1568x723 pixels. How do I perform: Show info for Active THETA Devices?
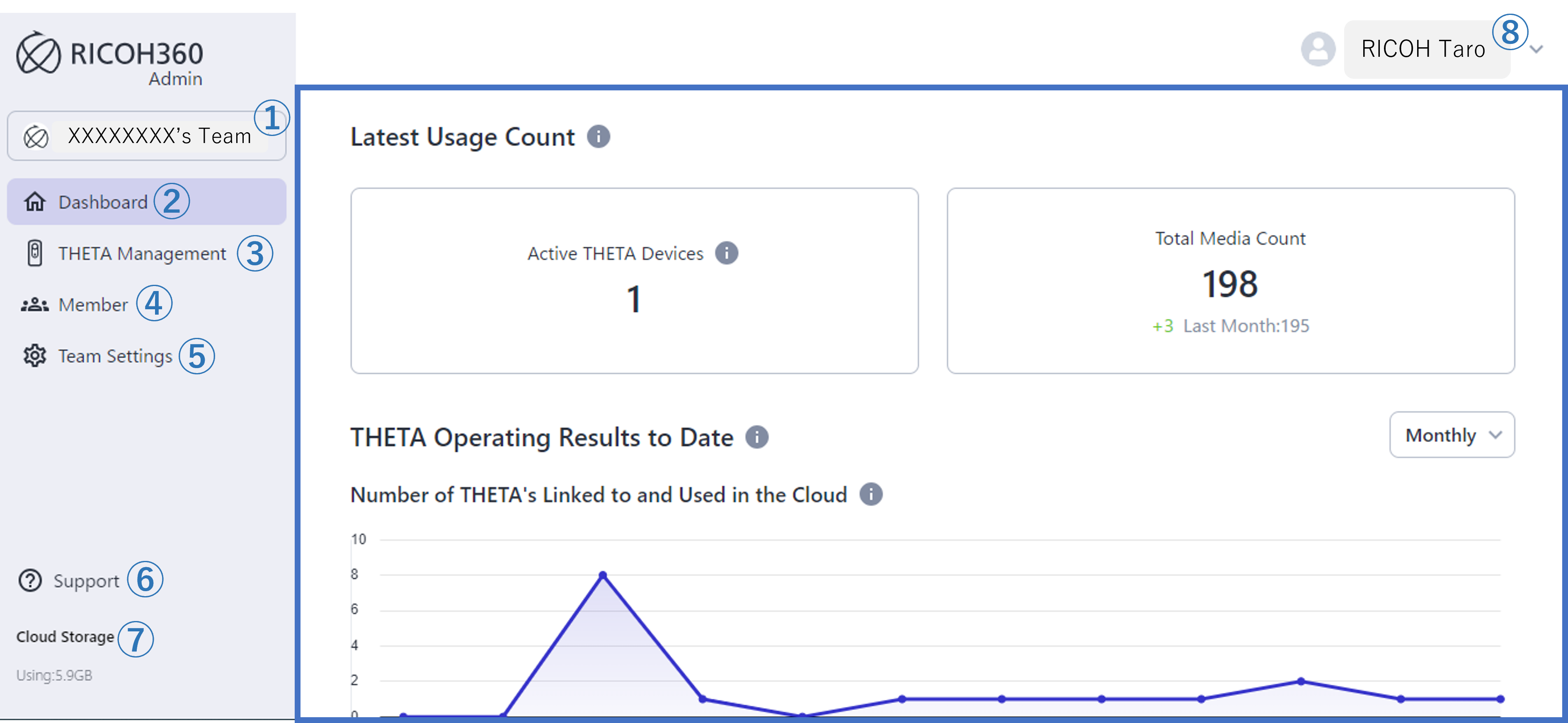pyautogui.click(x=726, y=252)
